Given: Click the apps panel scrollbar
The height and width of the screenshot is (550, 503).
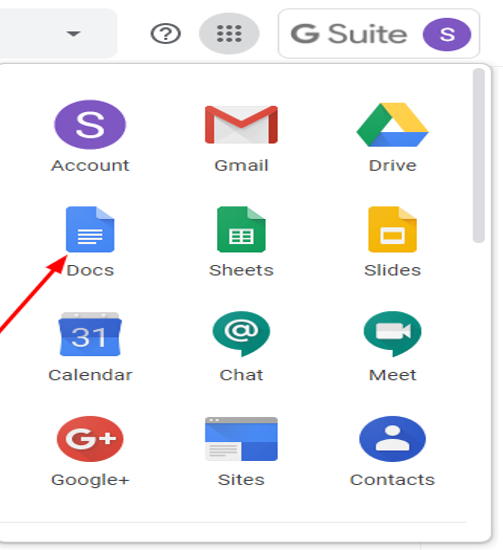Looking at the screenshot, I should (478, 155).
